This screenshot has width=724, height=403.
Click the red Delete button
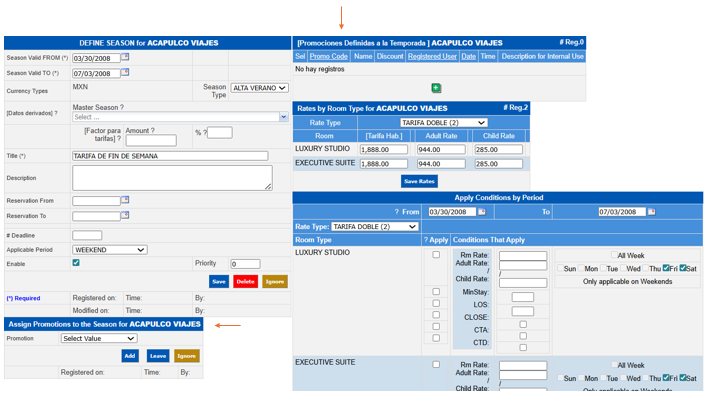click(245, 282)
